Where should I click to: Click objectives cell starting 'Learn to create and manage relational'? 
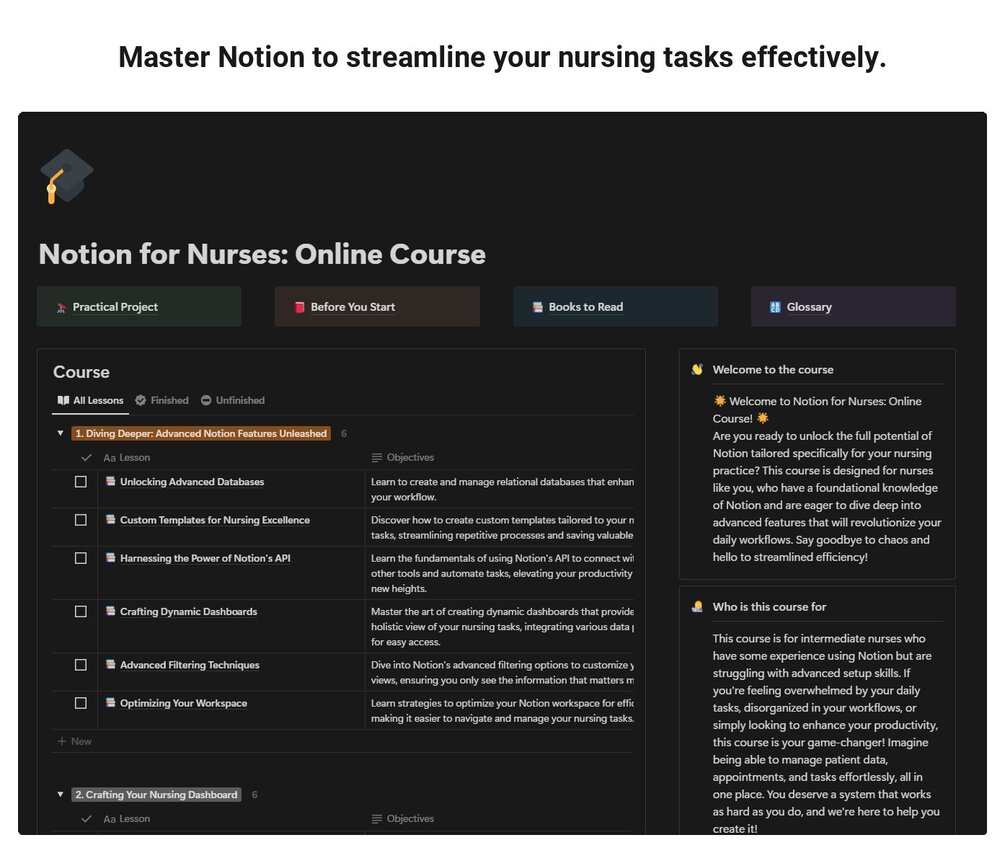[500, 489]
